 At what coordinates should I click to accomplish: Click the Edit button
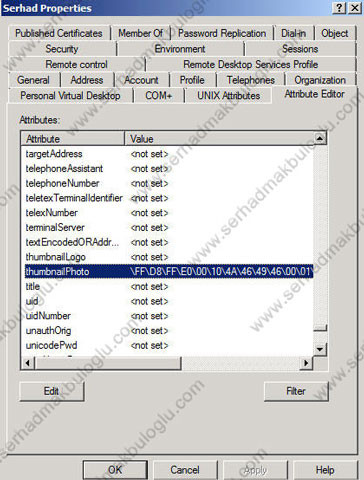coord(52,391)
